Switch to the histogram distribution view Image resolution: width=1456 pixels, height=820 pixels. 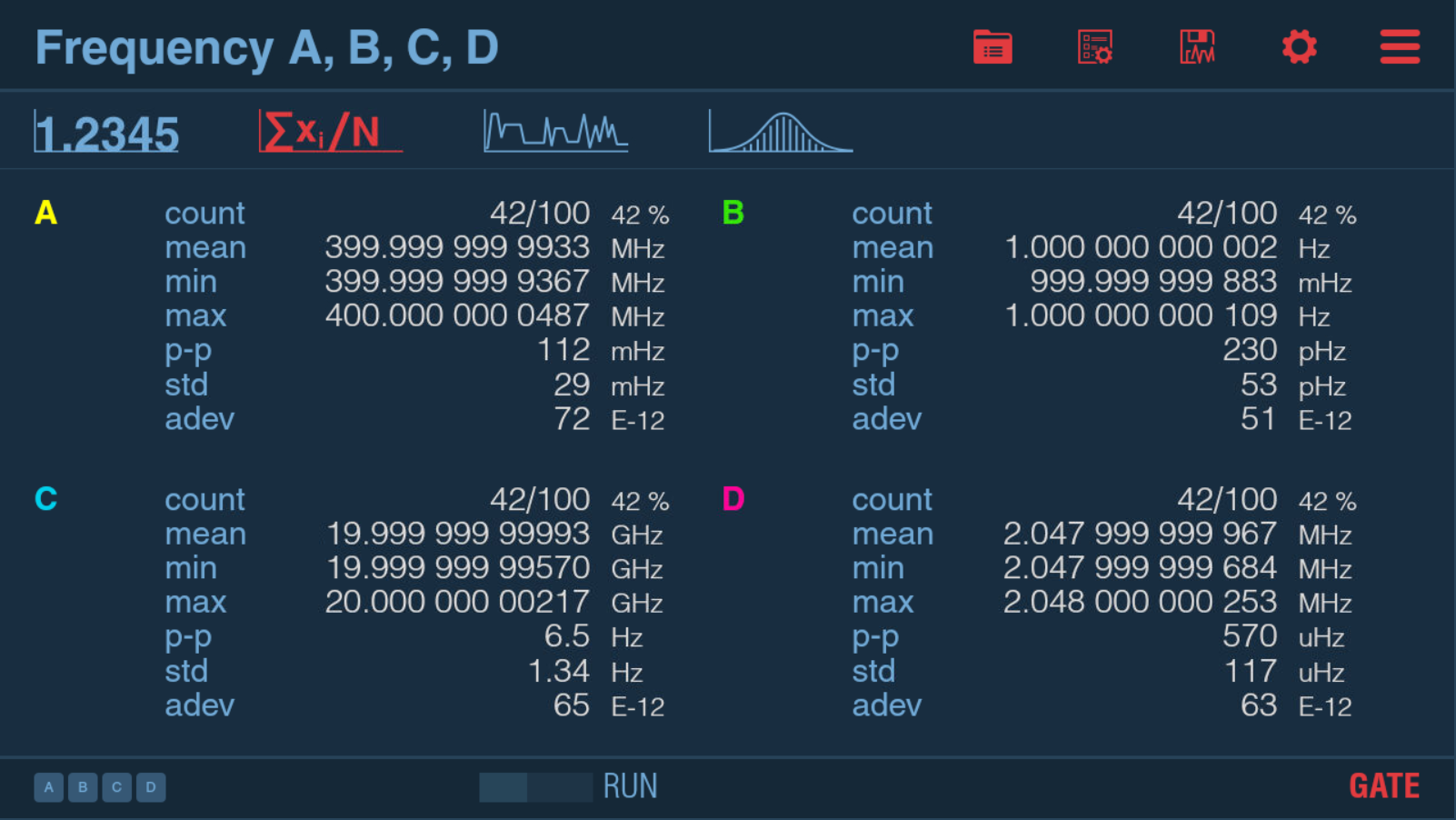(x=781, y=132)
